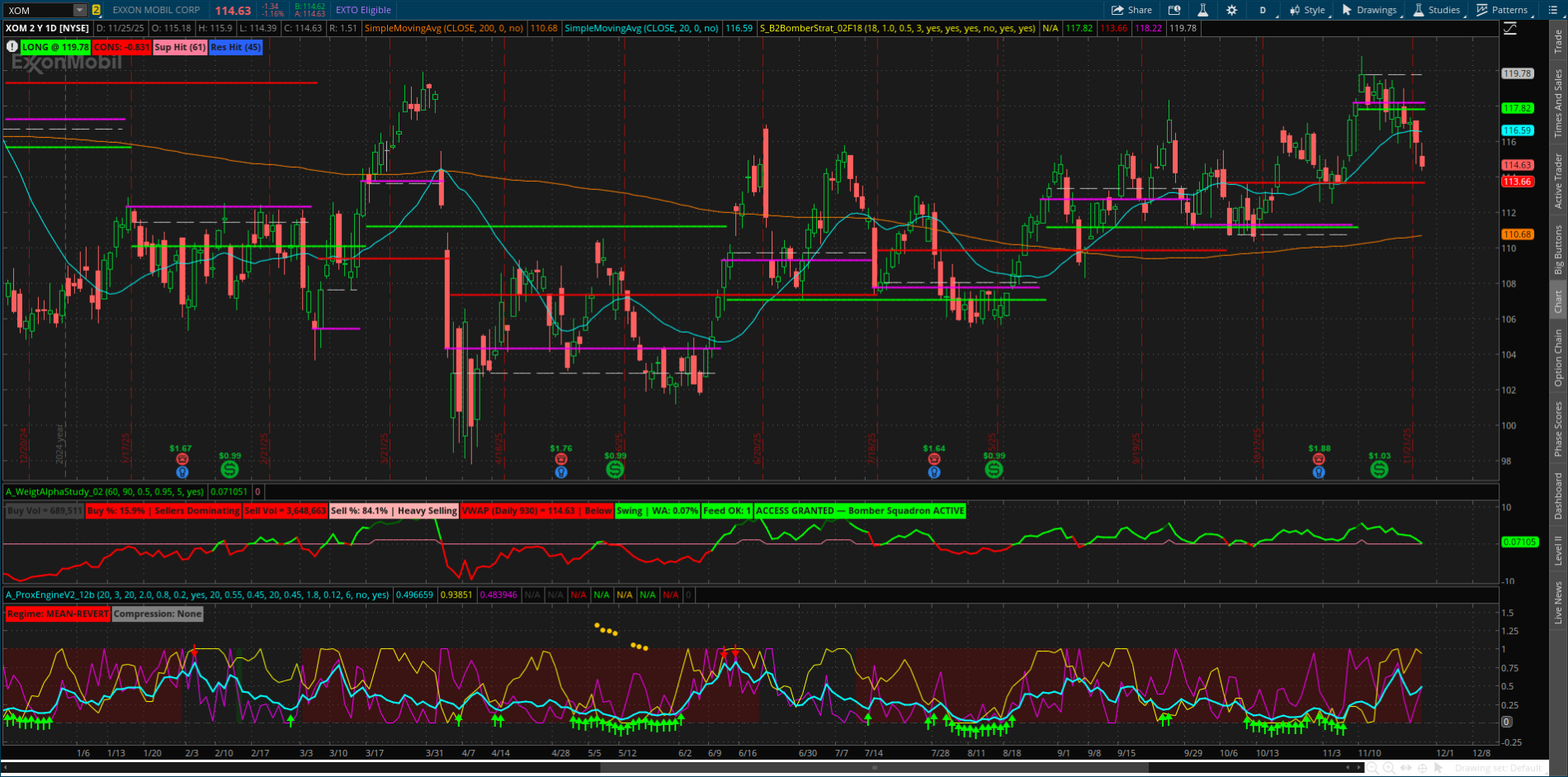This screenshot has width=1568, height=777.
Task: Click the Share icon in the toolbar
Action: [x=1131, y=10]
